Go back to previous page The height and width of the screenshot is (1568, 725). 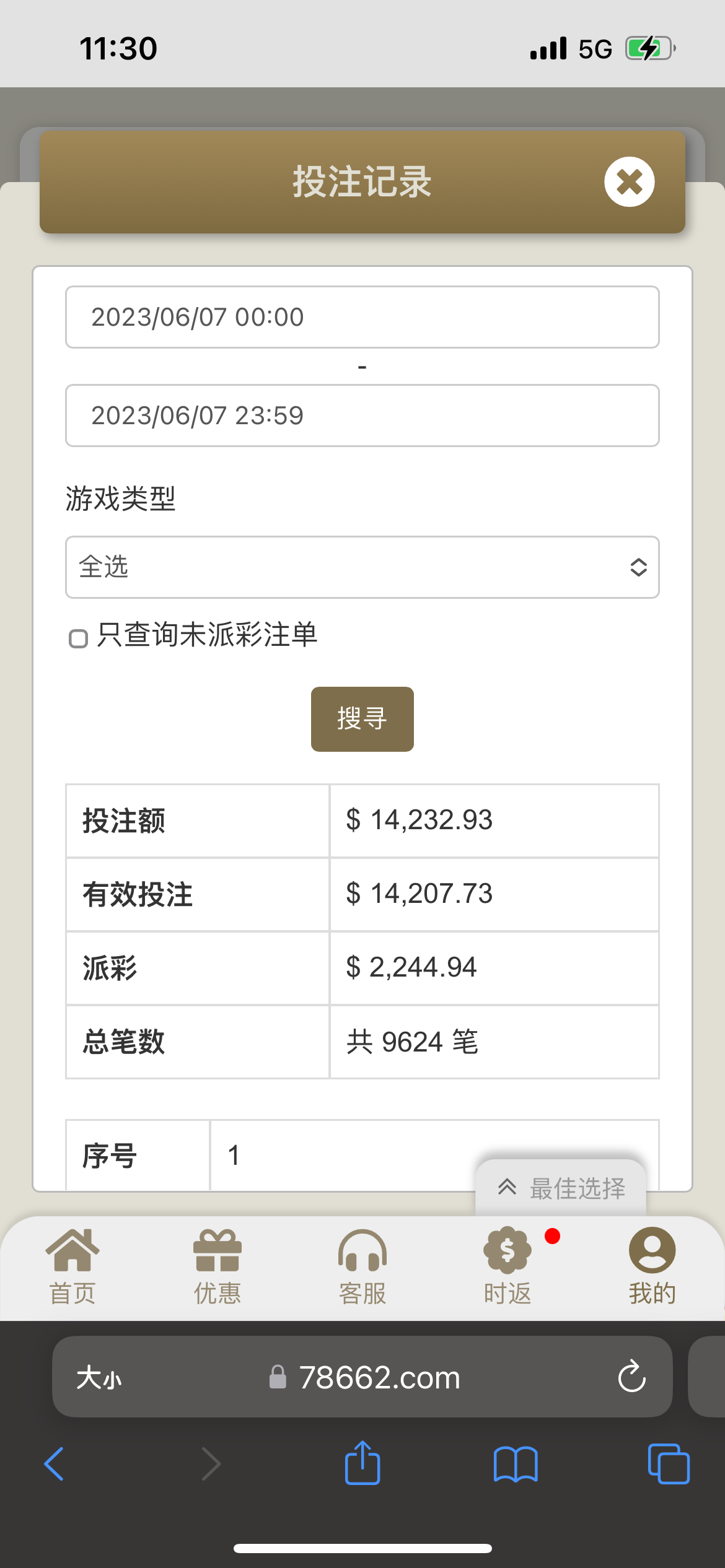click(x=55, y=1464)
